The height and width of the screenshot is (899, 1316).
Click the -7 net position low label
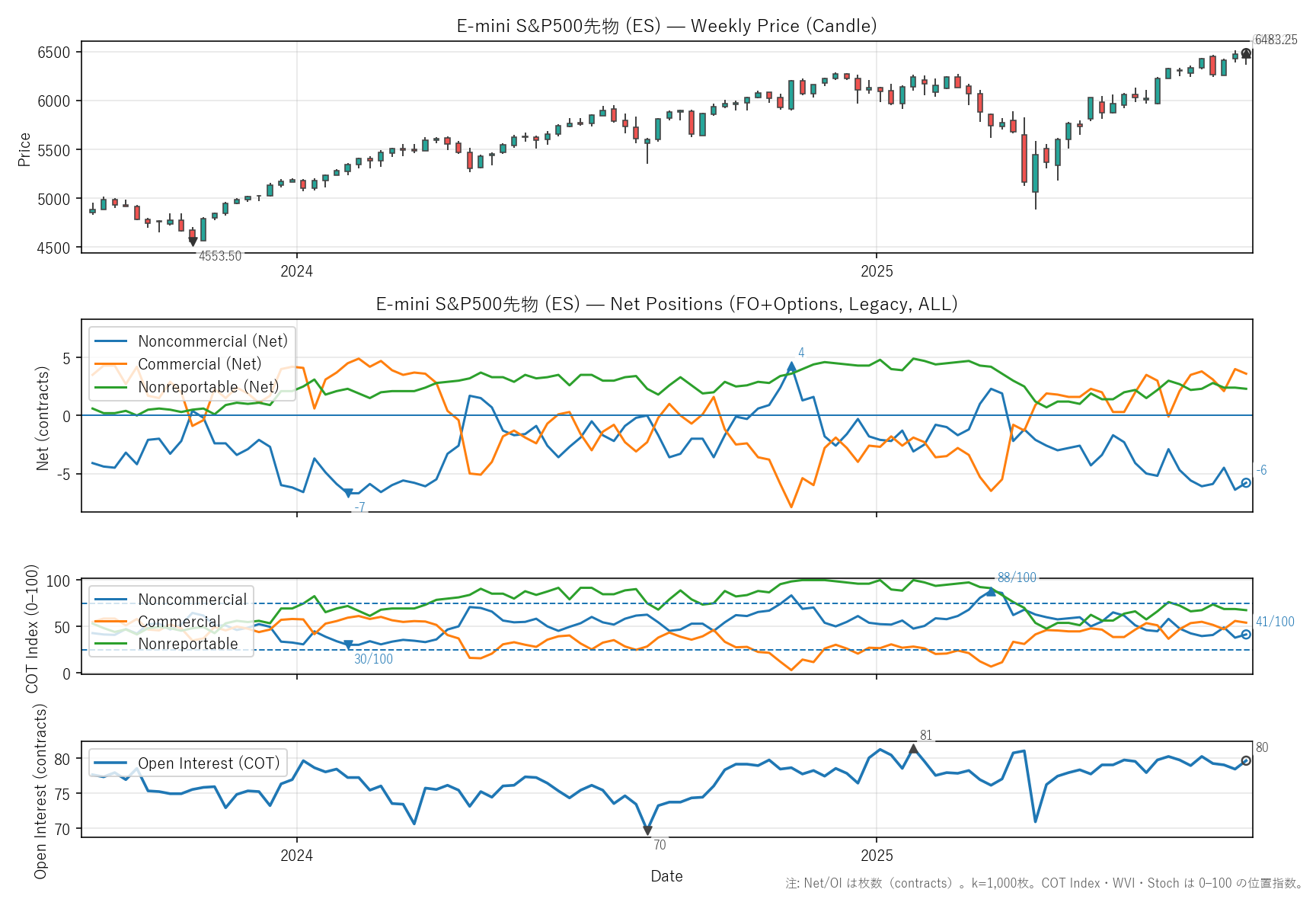point(359,507)
